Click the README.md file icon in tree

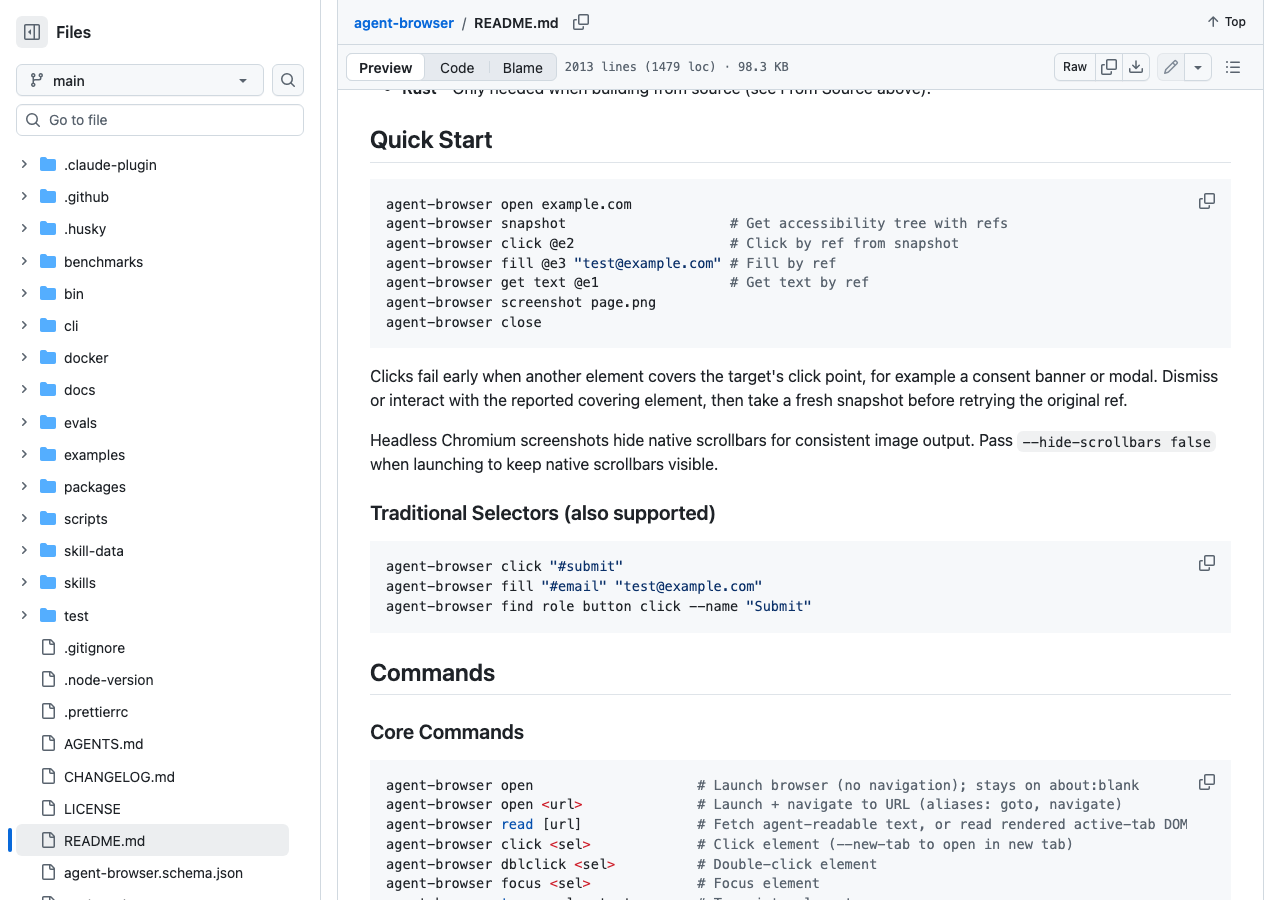(48, 840)
